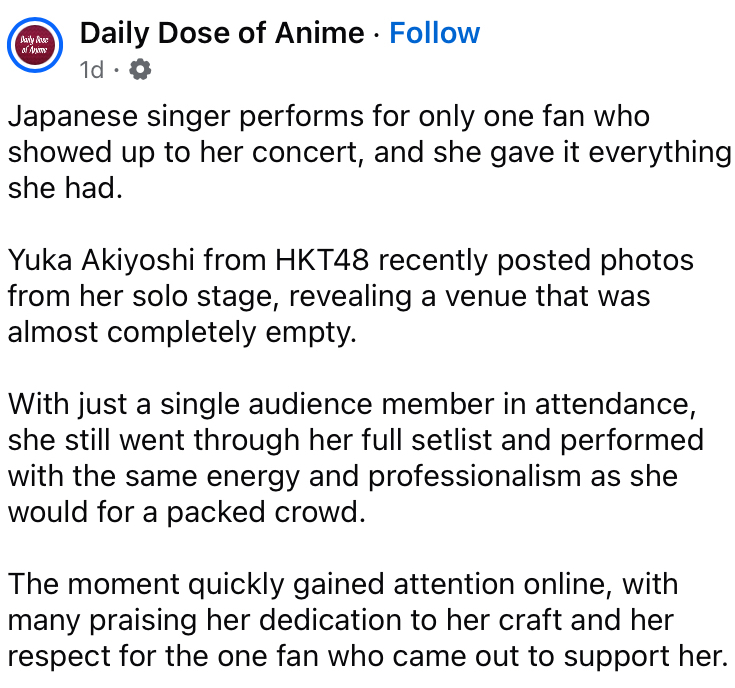Click the name "Yuka" in the post text
Image resolution: width=735 pixels, height=688 pixels.
42,260
